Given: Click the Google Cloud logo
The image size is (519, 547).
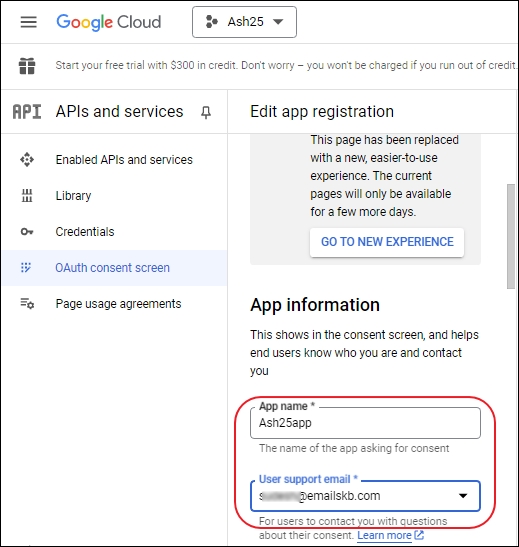Looking at the screenshot, I should (108, 22).
